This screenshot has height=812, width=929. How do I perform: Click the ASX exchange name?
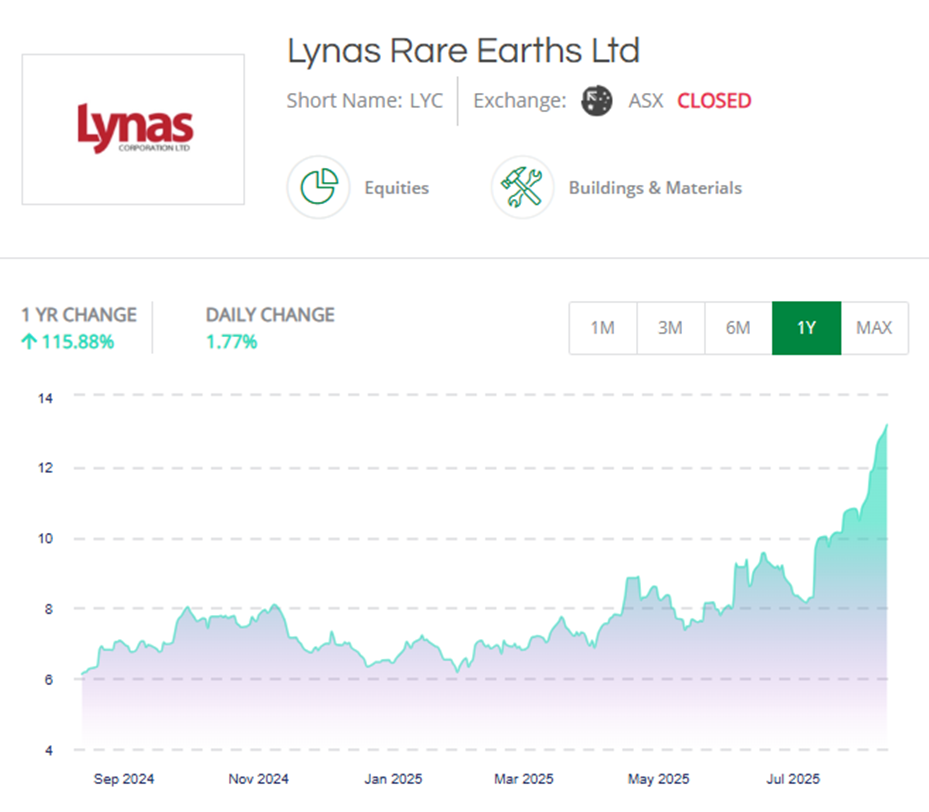click(x=645, y=101)
